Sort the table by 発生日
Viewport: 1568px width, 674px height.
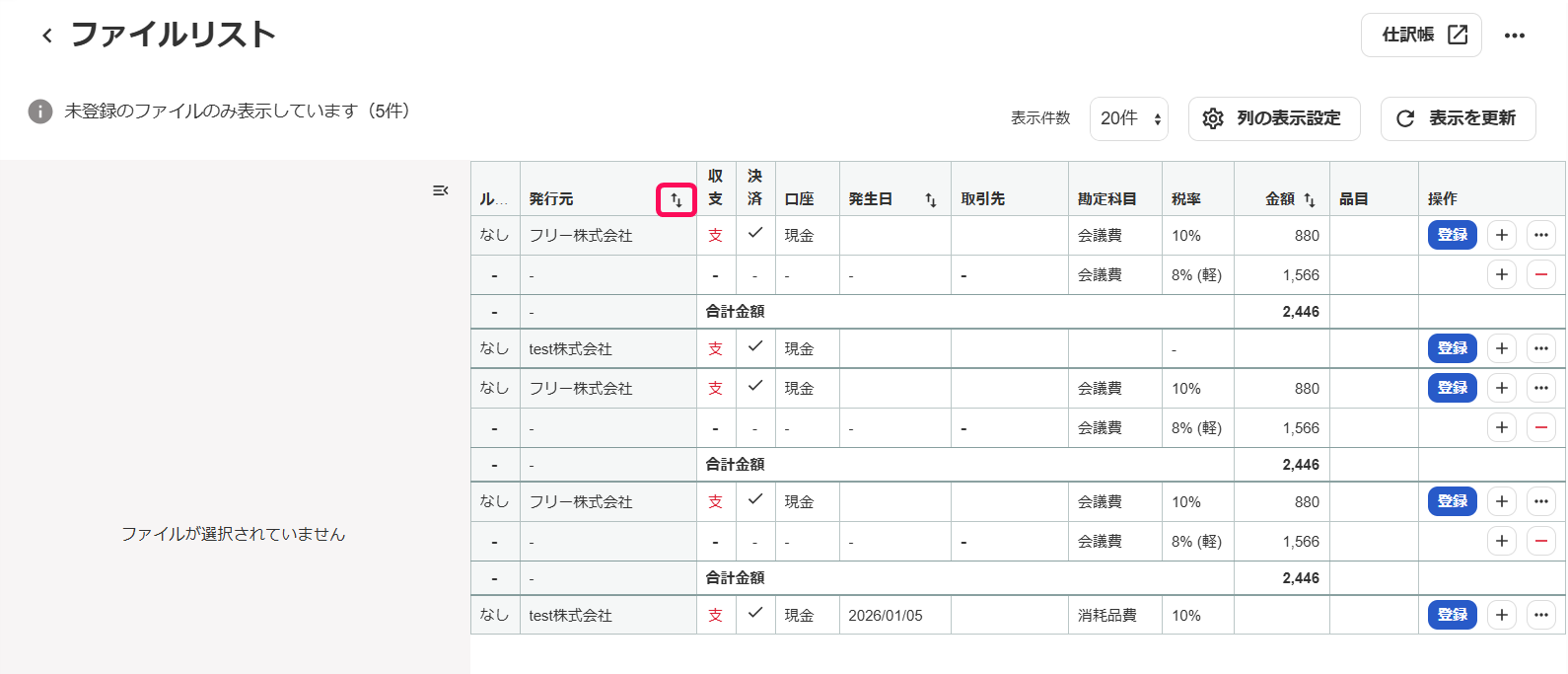coord(930,199)
